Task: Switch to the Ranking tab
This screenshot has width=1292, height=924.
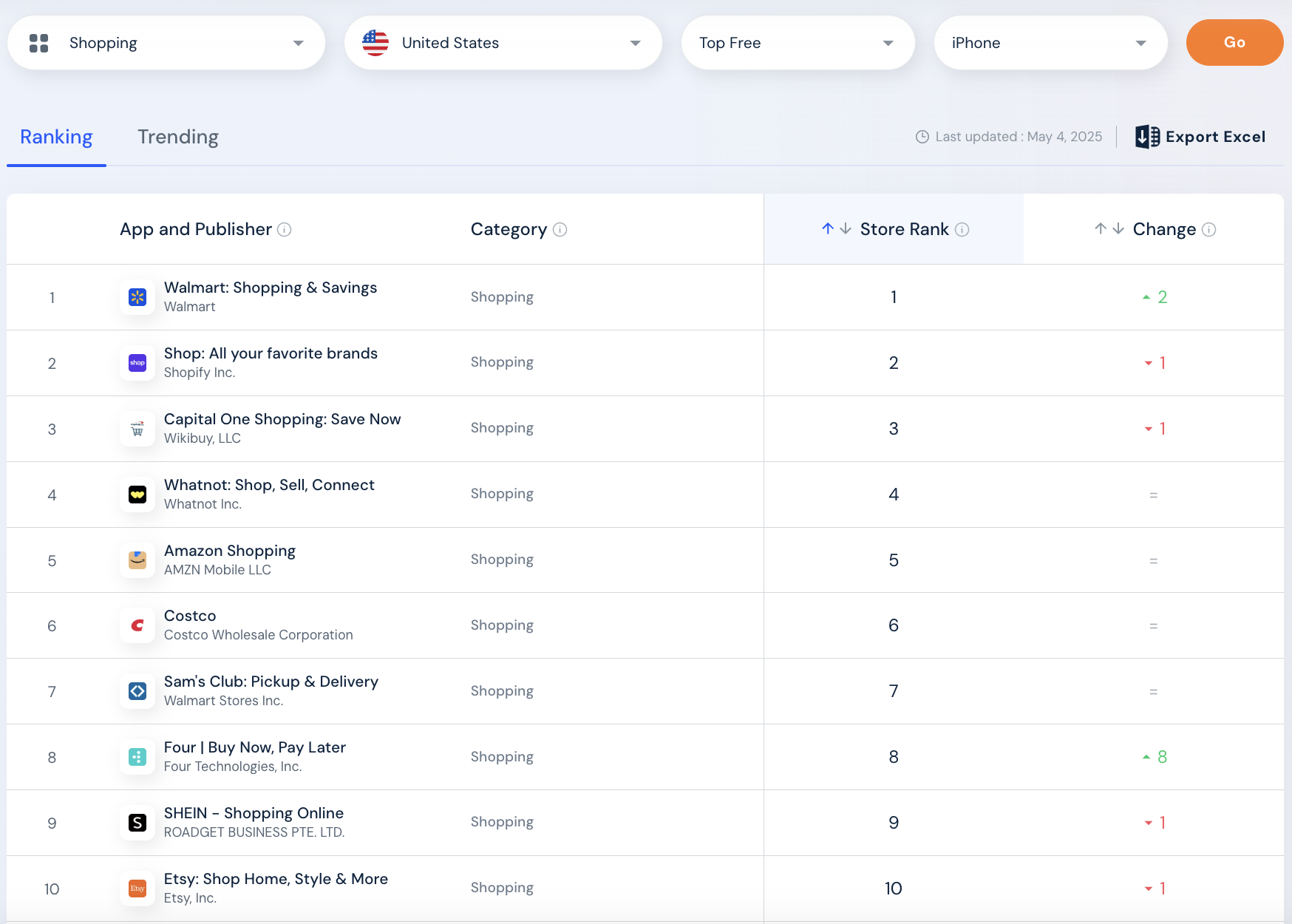Action: point(56,137)
